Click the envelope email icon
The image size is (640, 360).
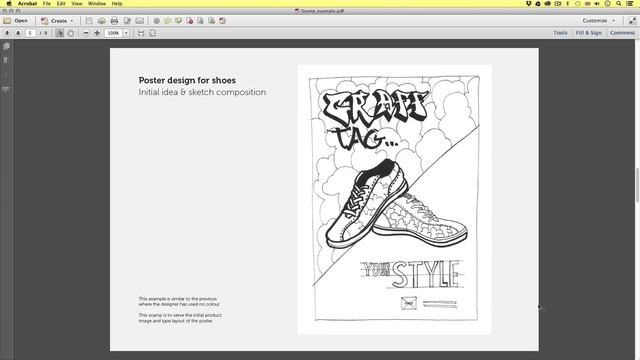coord(140,20)
